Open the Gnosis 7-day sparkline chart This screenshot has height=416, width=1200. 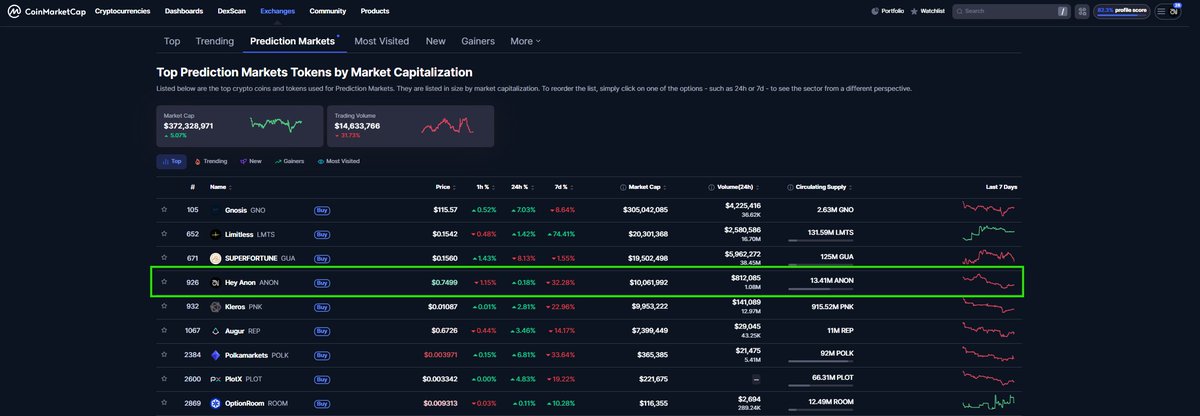click(988, 210)
